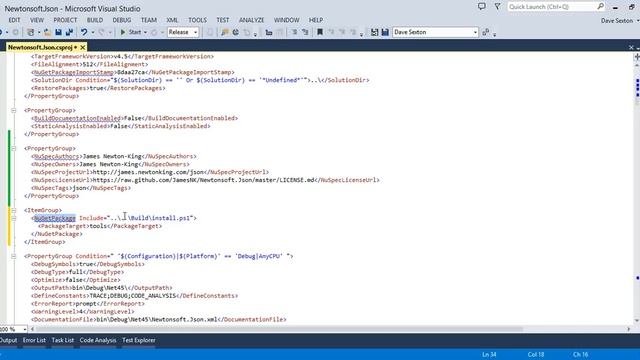Click the Save file toolbar icon

[58, 32]
